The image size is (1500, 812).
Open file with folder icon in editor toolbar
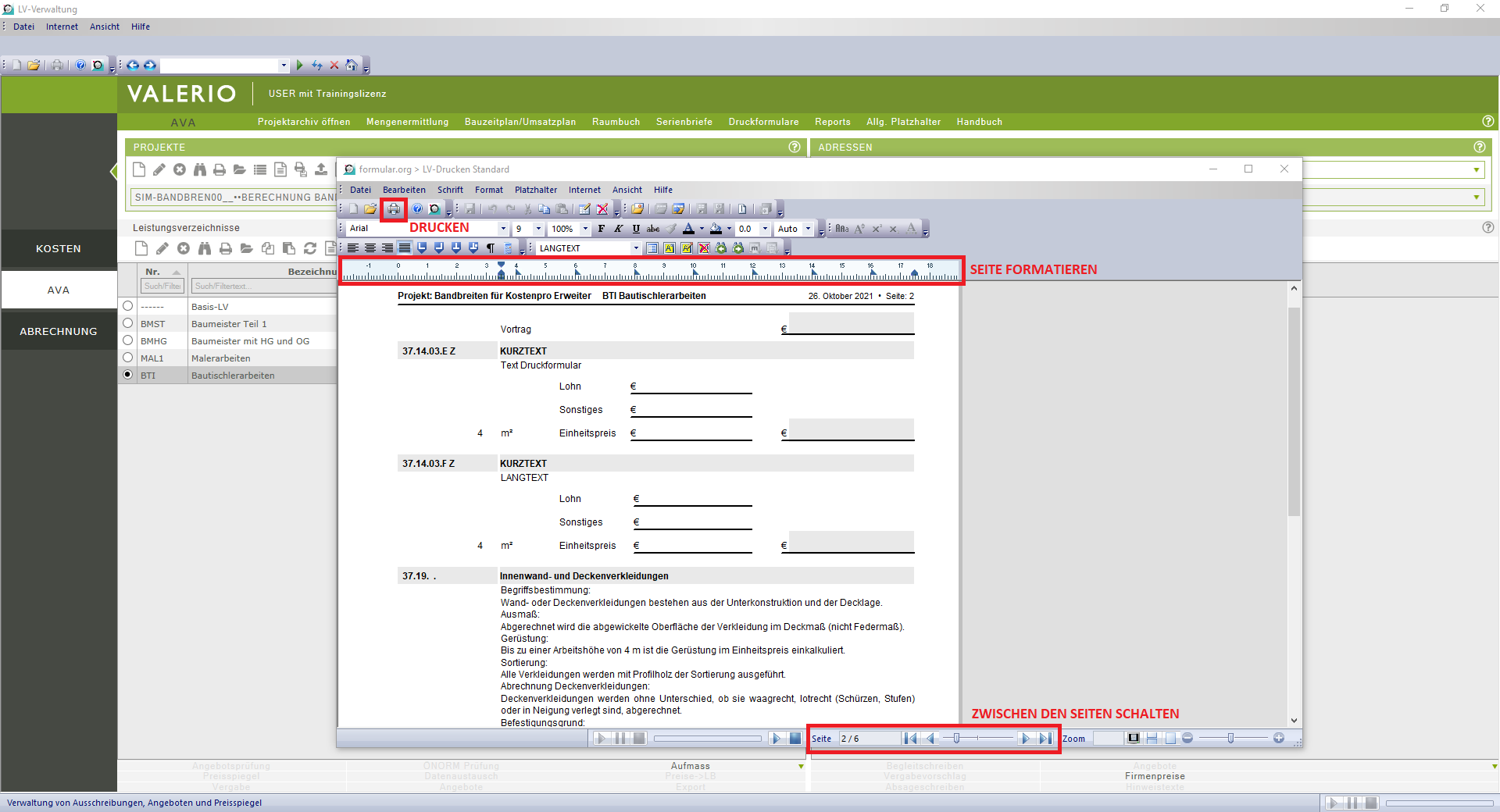[370, 209]
